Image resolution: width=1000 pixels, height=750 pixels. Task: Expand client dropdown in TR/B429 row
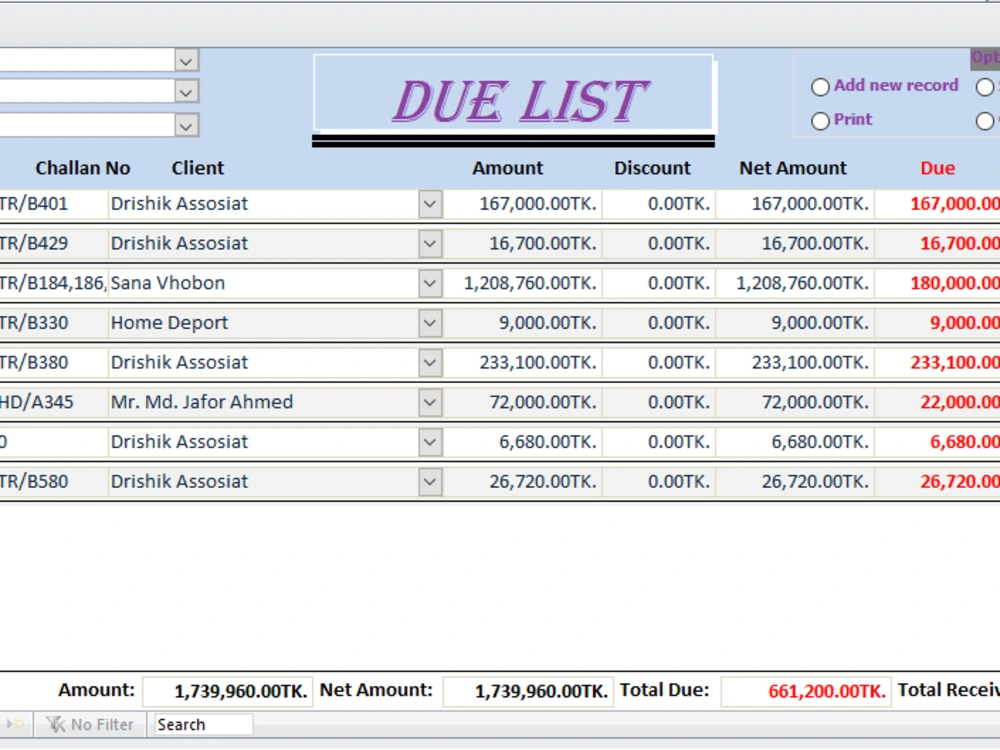[x=430, y=244]
